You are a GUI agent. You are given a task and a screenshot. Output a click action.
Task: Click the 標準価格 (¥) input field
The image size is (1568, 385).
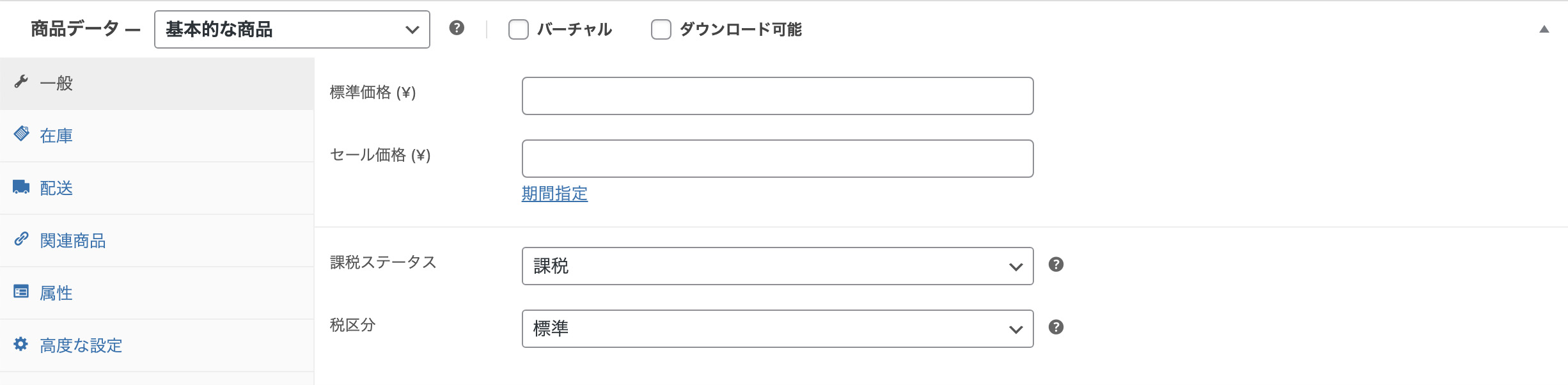777,96
